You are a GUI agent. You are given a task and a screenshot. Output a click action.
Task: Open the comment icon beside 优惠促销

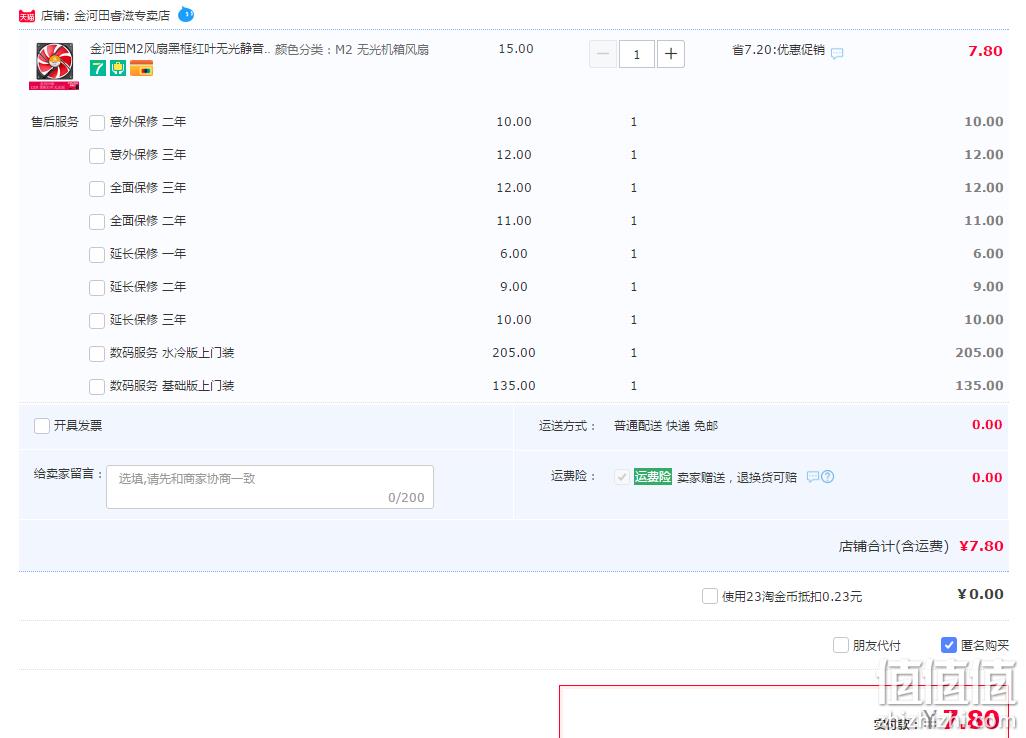837,53
